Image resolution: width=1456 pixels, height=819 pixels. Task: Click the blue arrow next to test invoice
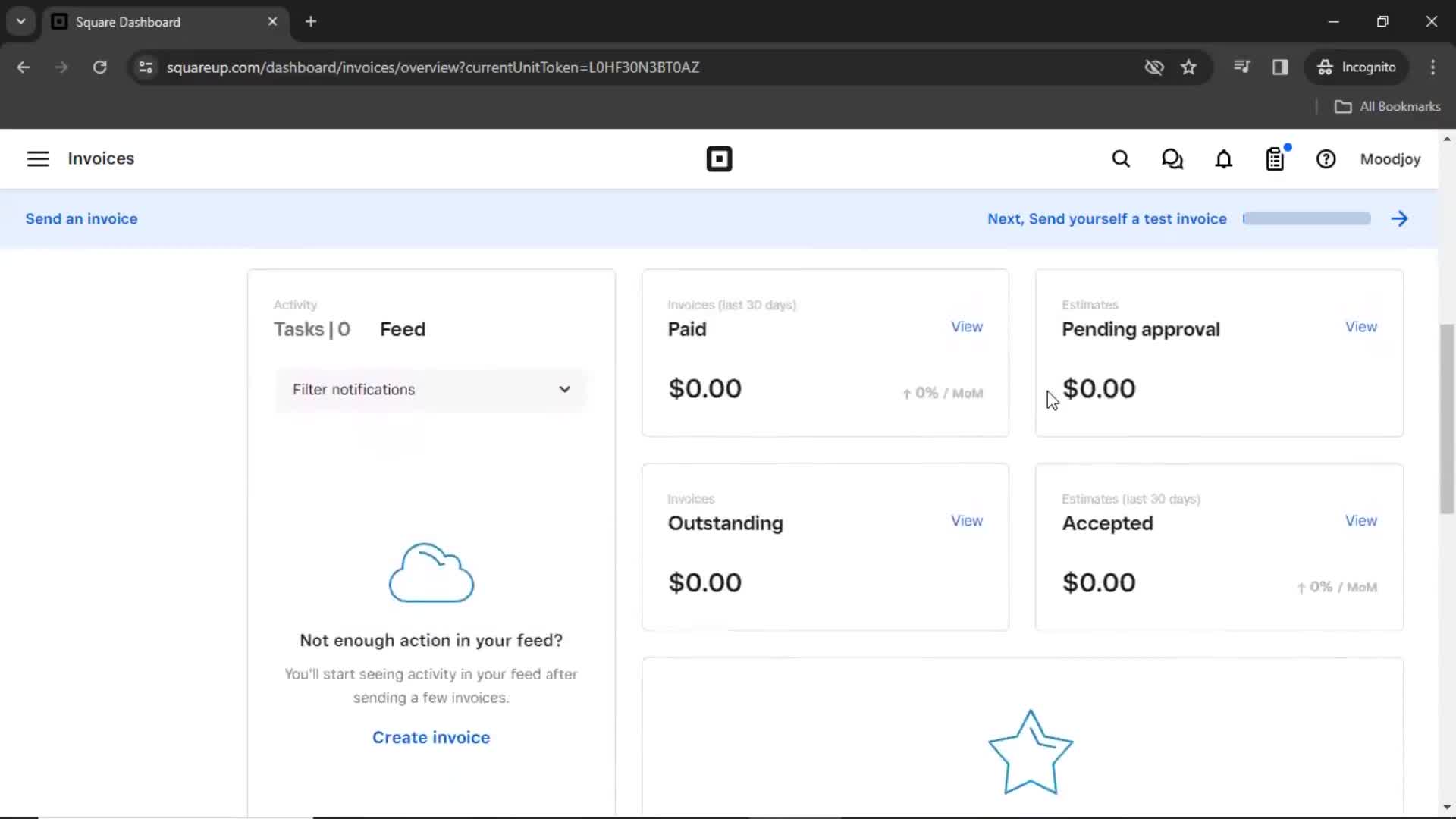[1400, 218]
